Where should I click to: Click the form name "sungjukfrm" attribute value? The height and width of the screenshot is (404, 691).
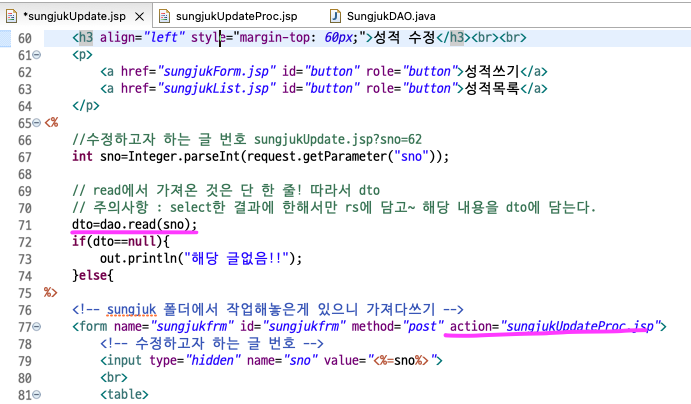click(x=192, y=326)
